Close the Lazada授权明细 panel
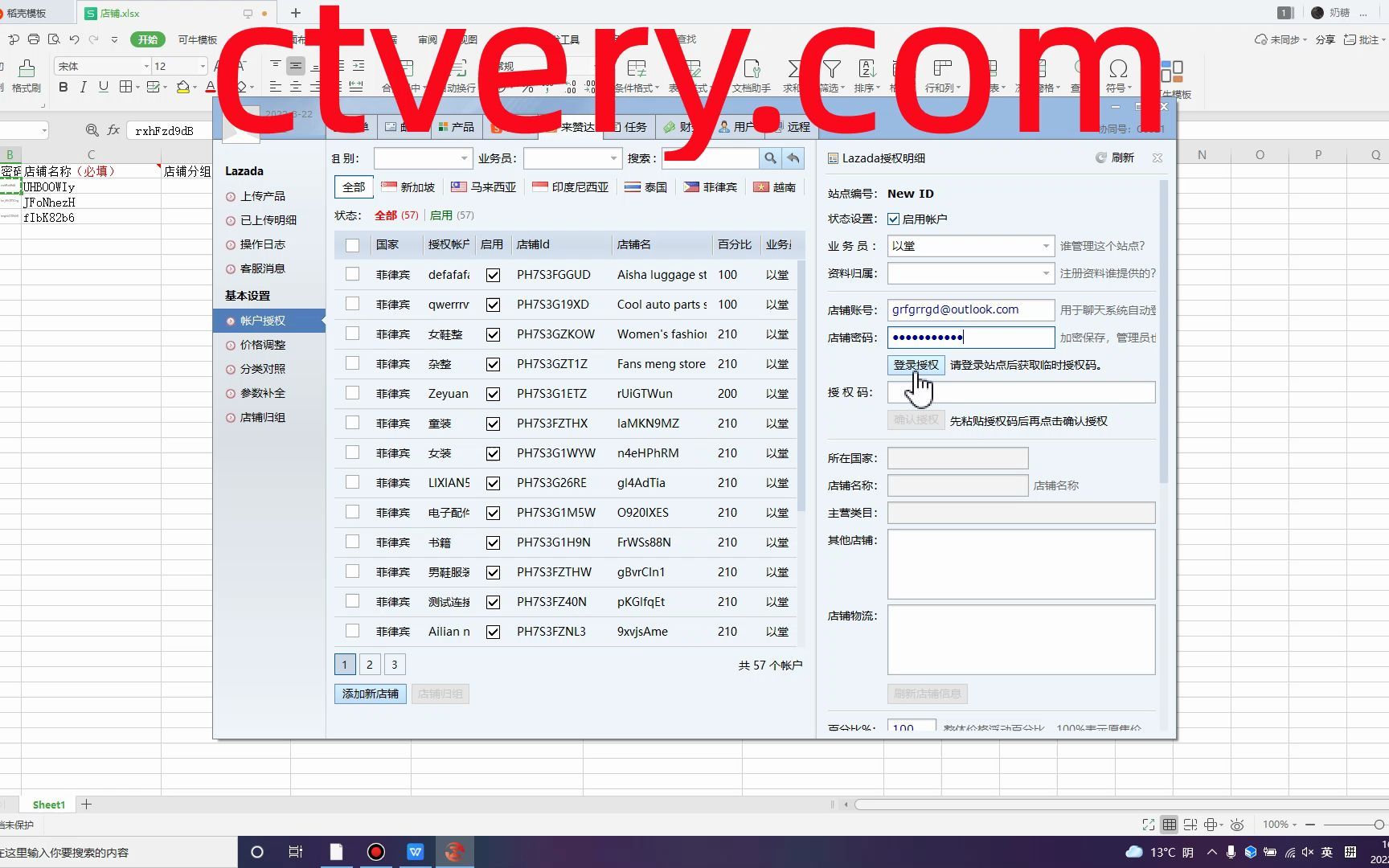This screenshot has width=1389, height=868. [1157, 158]
